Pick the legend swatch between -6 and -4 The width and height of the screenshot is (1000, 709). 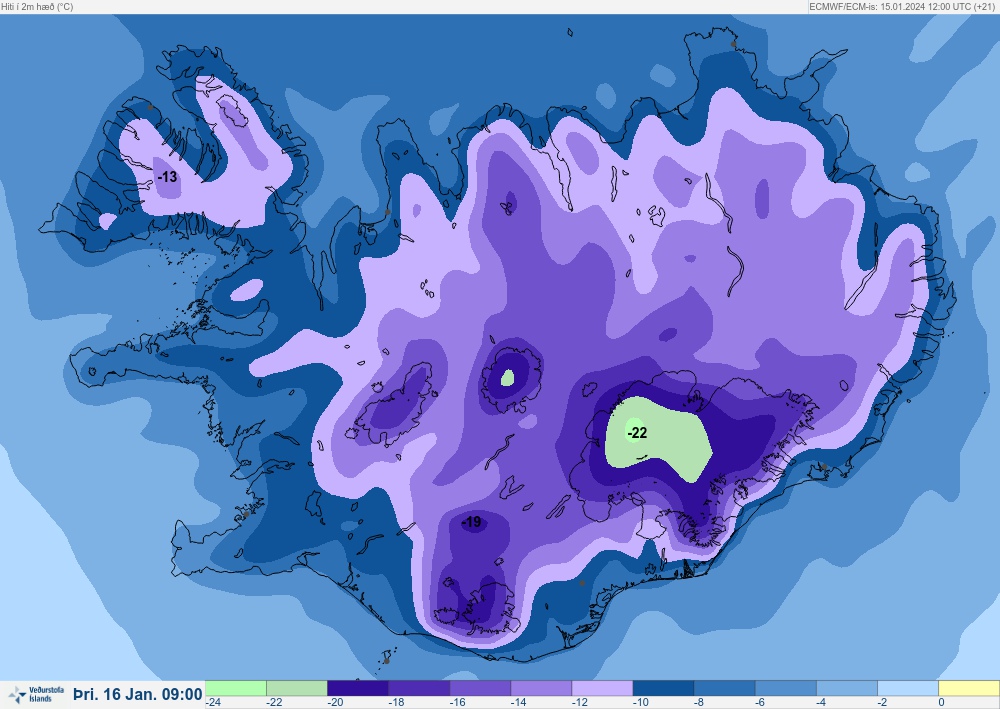[786, 688]
